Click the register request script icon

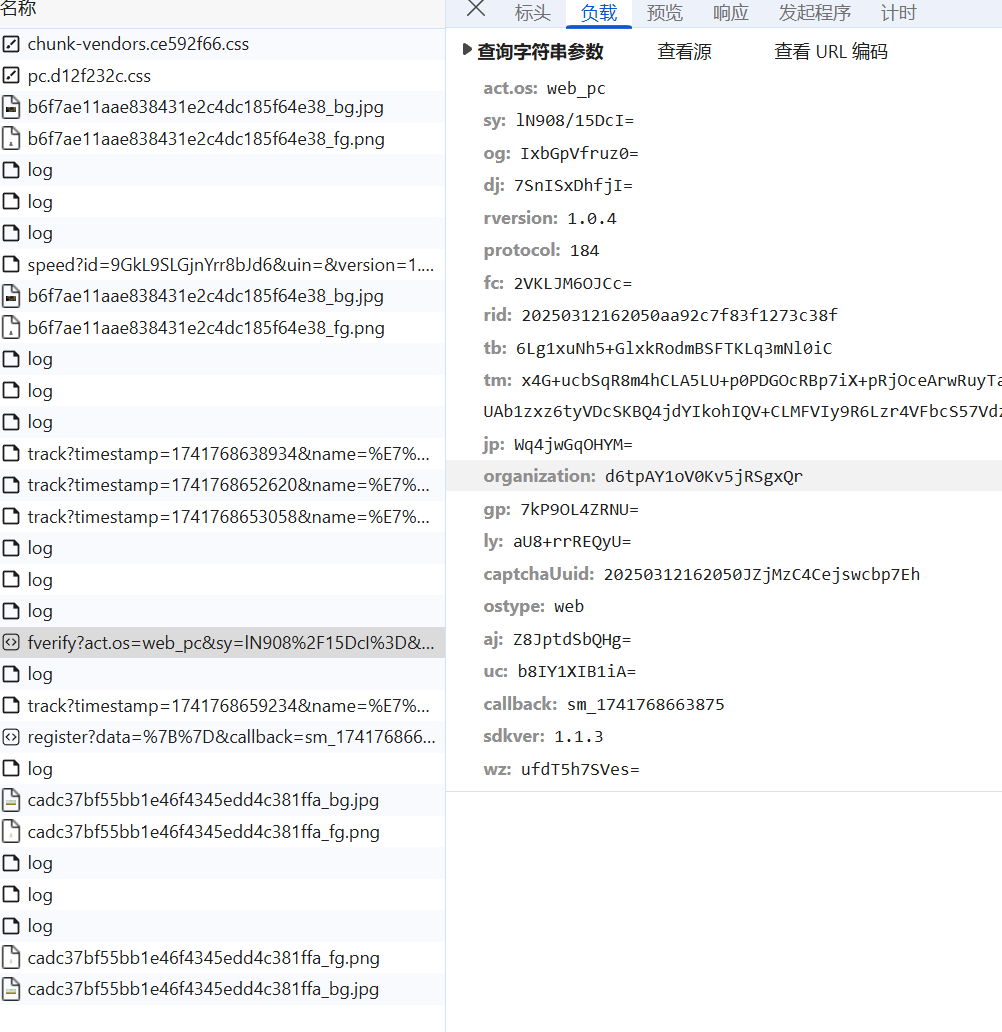tap(11, 737)
